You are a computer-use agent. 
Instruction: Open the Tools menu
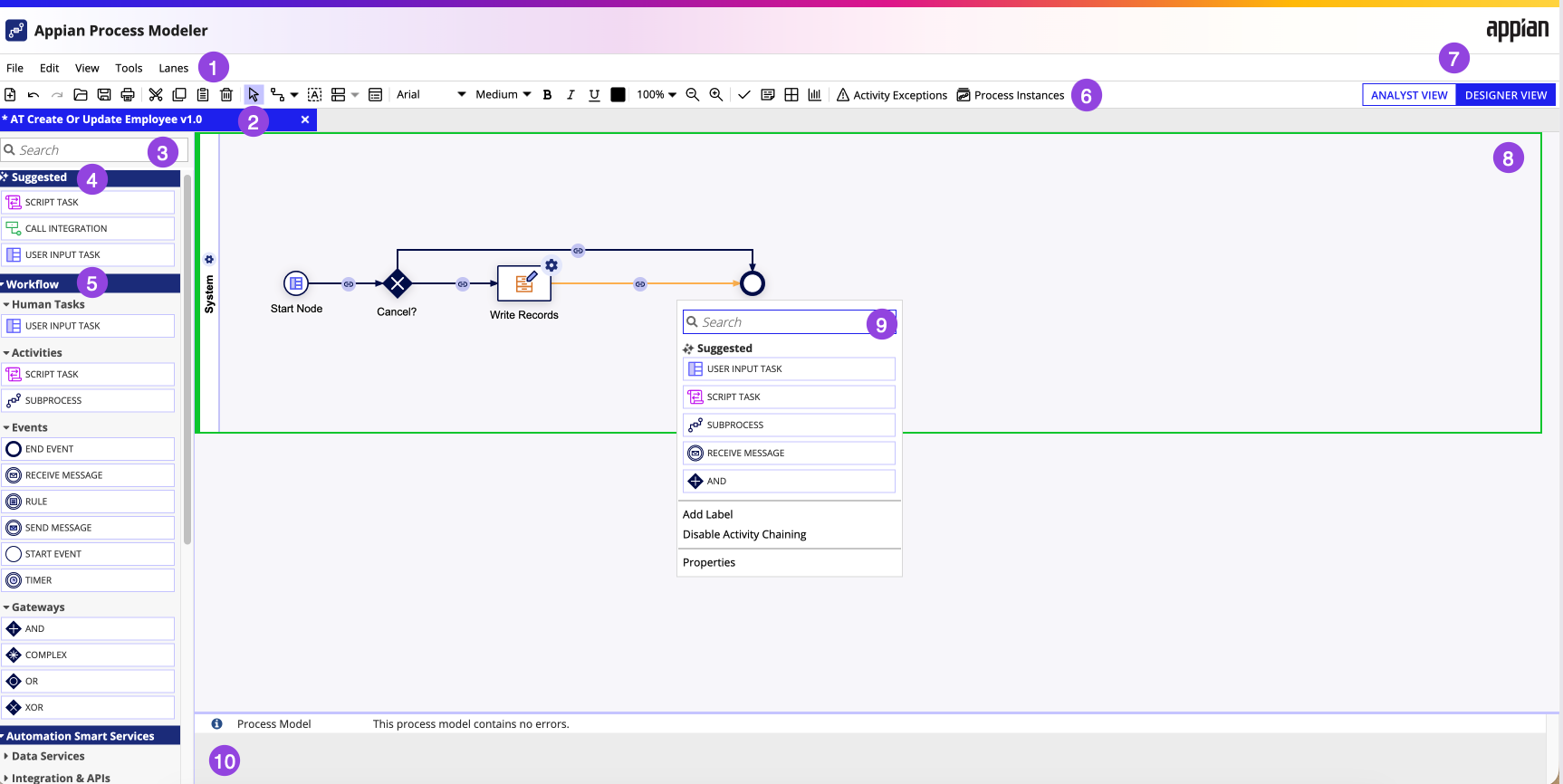pos(129,68)
